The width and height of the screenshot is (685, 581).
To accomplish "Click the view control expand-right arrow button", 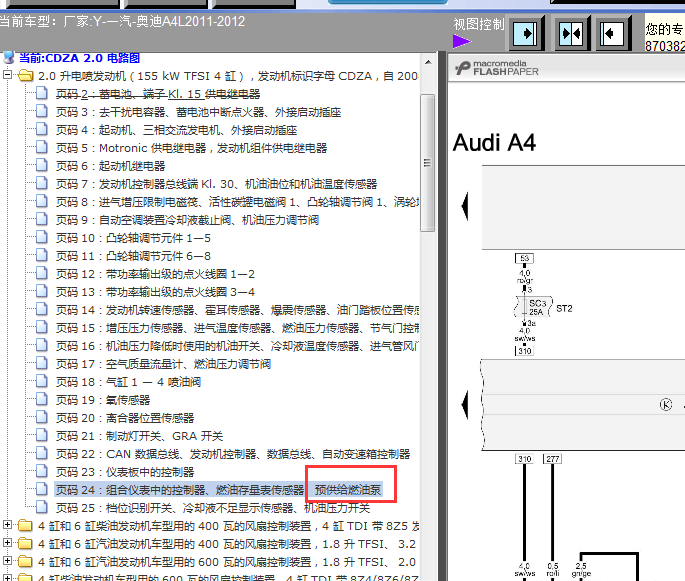I will (526, 33).
